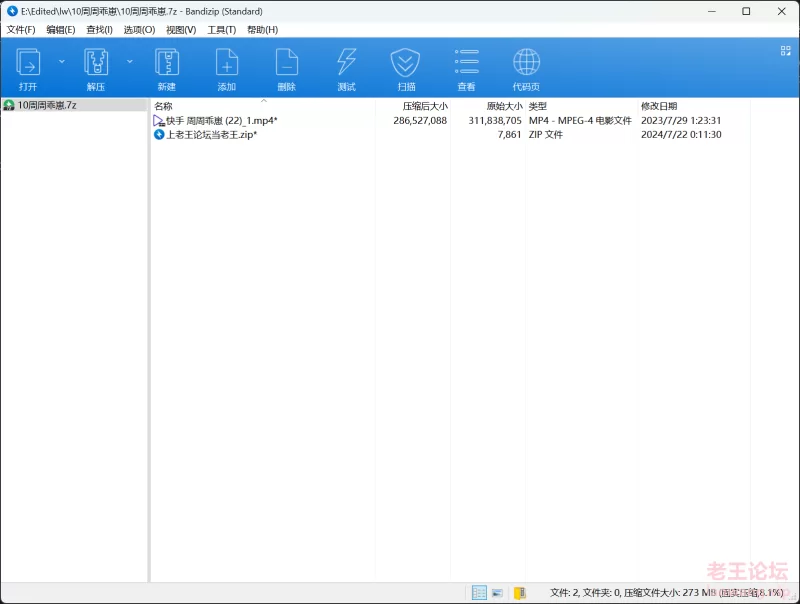Click the Bandizip app icon in title bar
This screenshot has width=800, height=604.
12,11
